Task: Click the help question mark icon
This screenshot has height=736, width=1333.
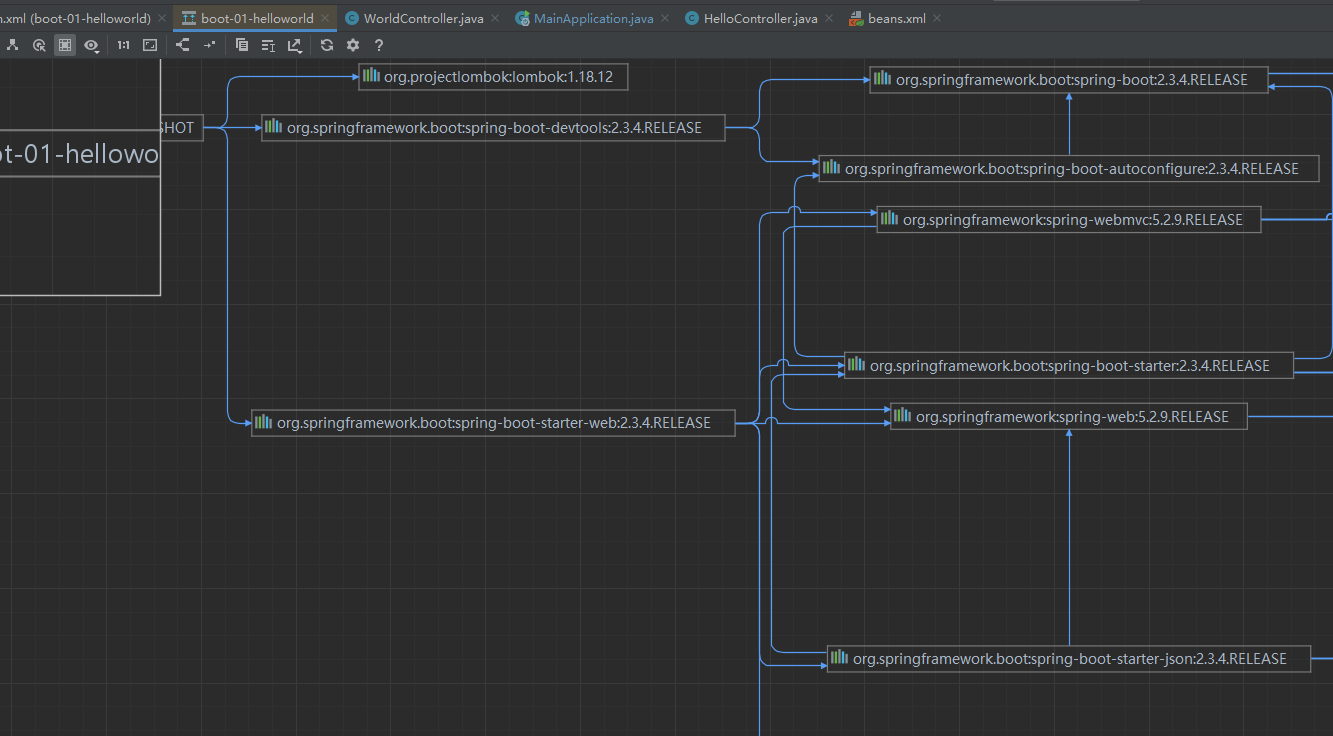Action: (379, 45)
